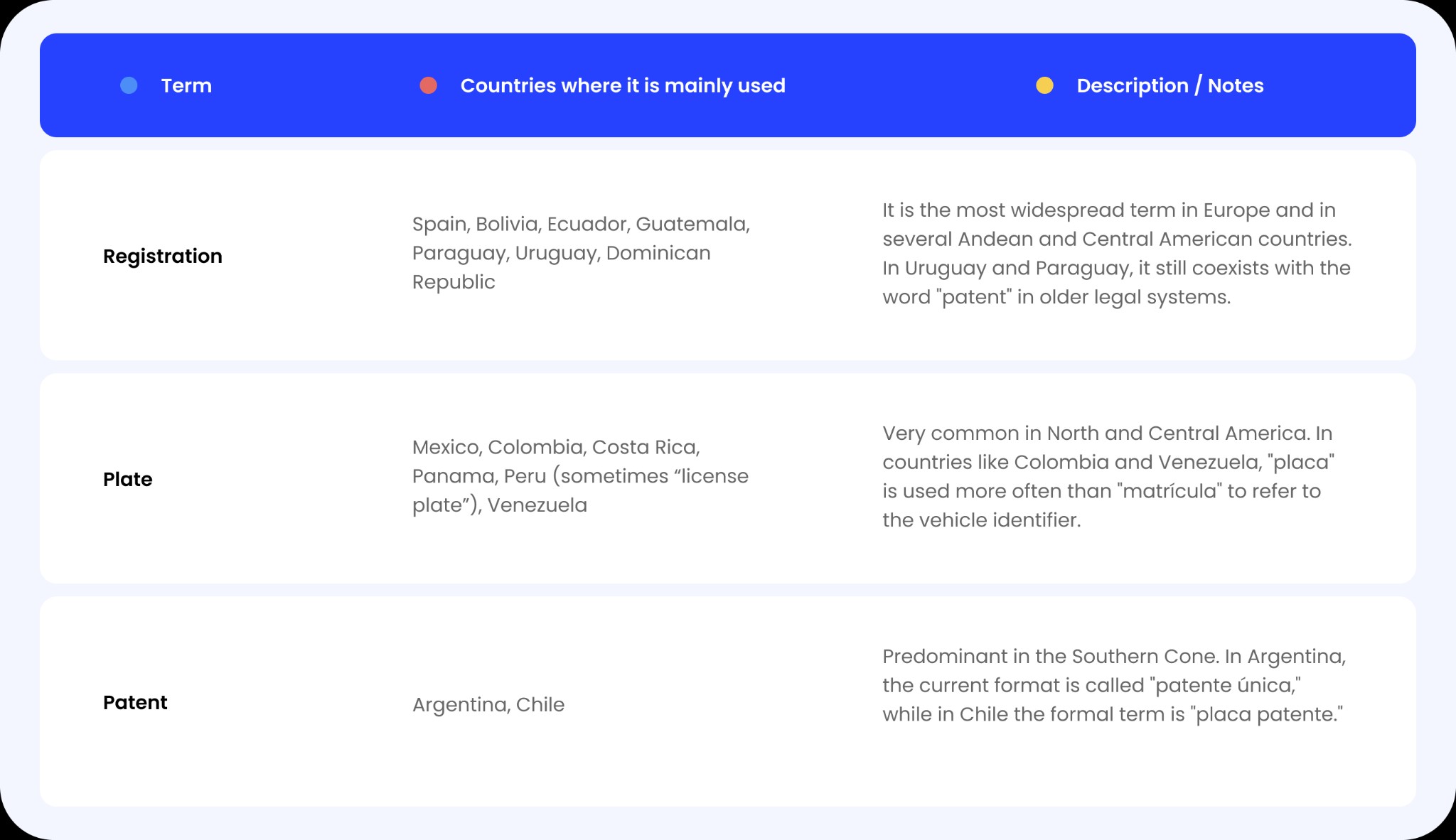This screenshot has width=1456, height=840.
Task: Click Guatemala in the Registration country list
Action: [x=691, y=224]
